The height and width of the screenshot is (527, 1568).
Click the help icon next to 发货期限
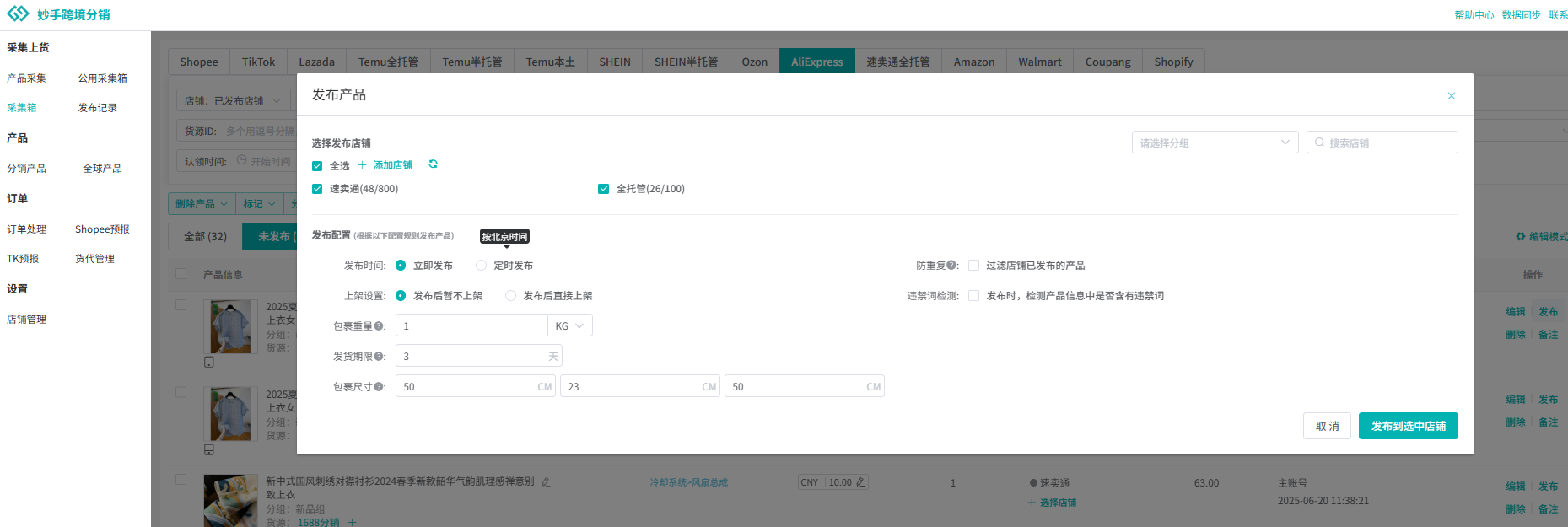click(380, 357)
